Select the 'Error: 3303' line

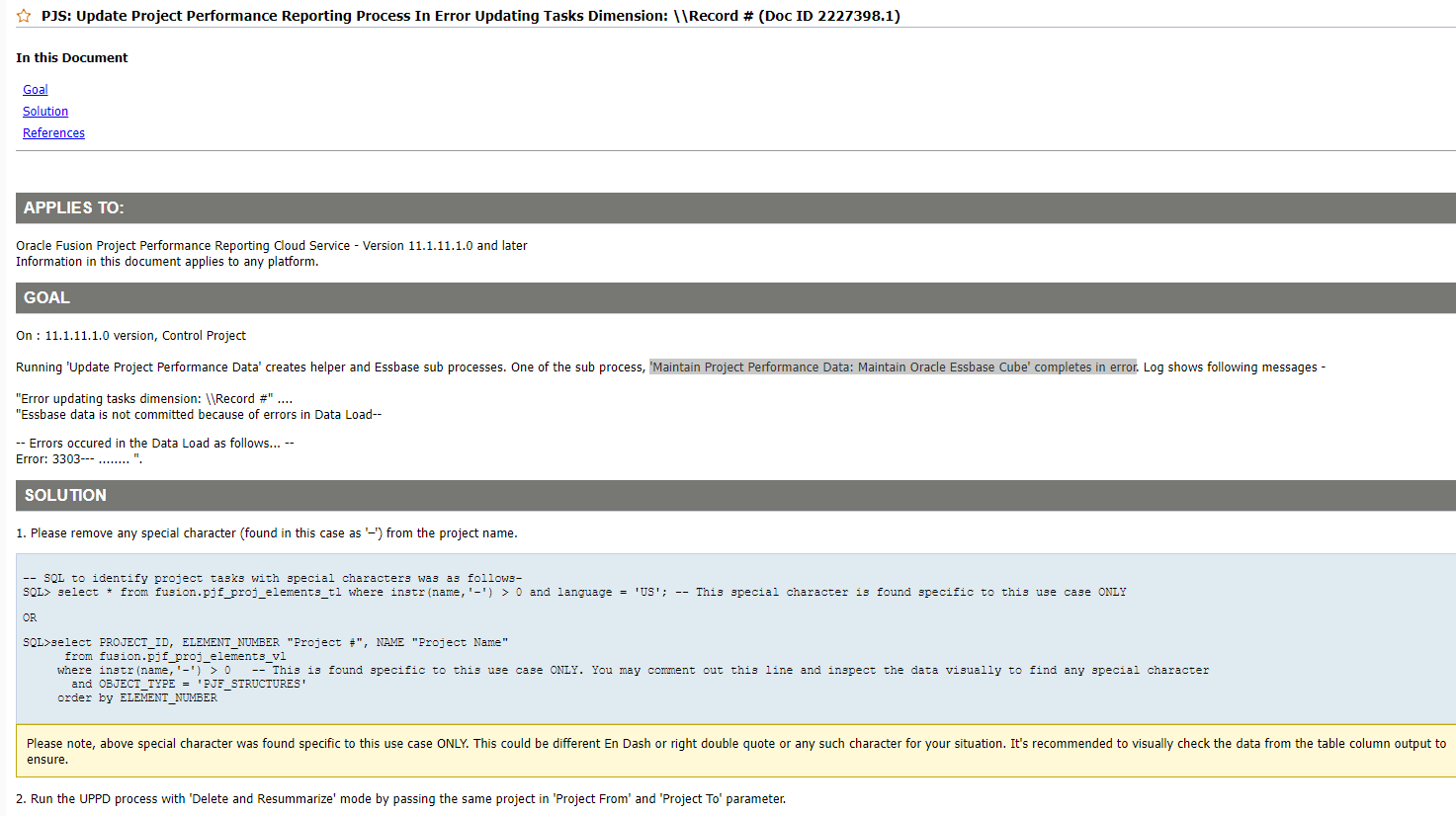(79, 459)
